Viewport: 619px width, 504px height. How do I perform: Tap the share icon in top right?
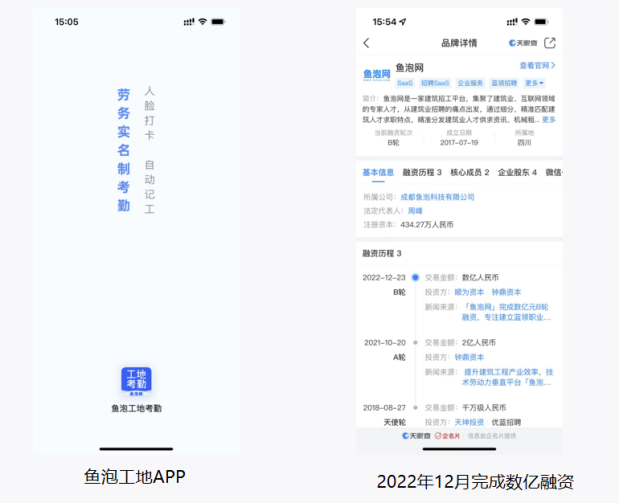click(550, 43)
